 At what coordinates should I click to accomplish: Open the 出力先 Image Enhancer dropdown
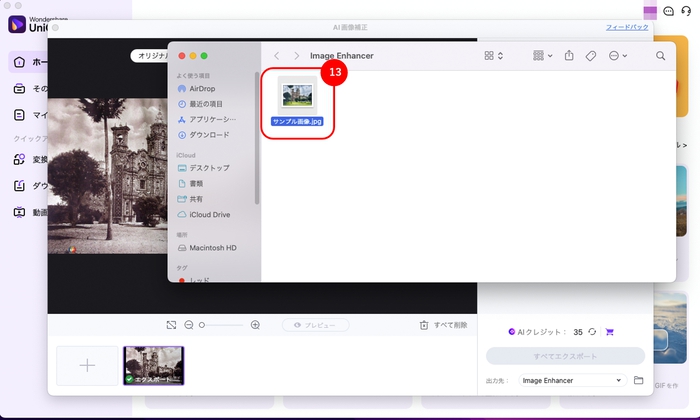[x=572, y=380]
